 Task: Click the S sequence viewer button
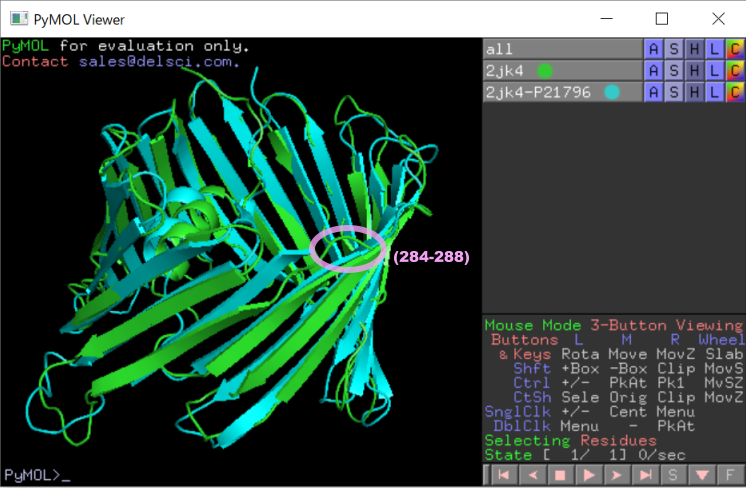(673, 475)
